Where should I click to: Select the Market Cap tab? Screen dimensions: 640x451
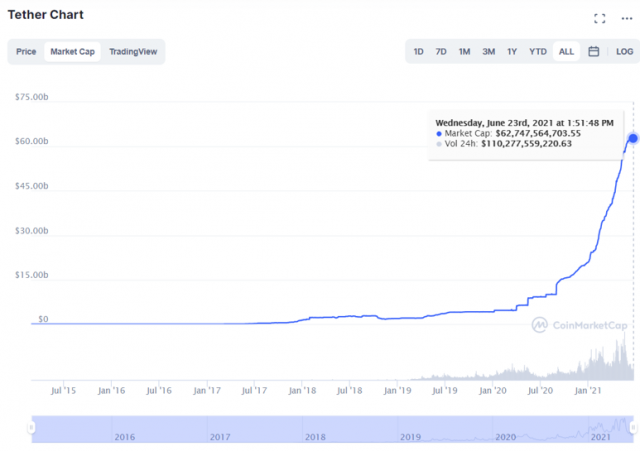pos(72,52)
